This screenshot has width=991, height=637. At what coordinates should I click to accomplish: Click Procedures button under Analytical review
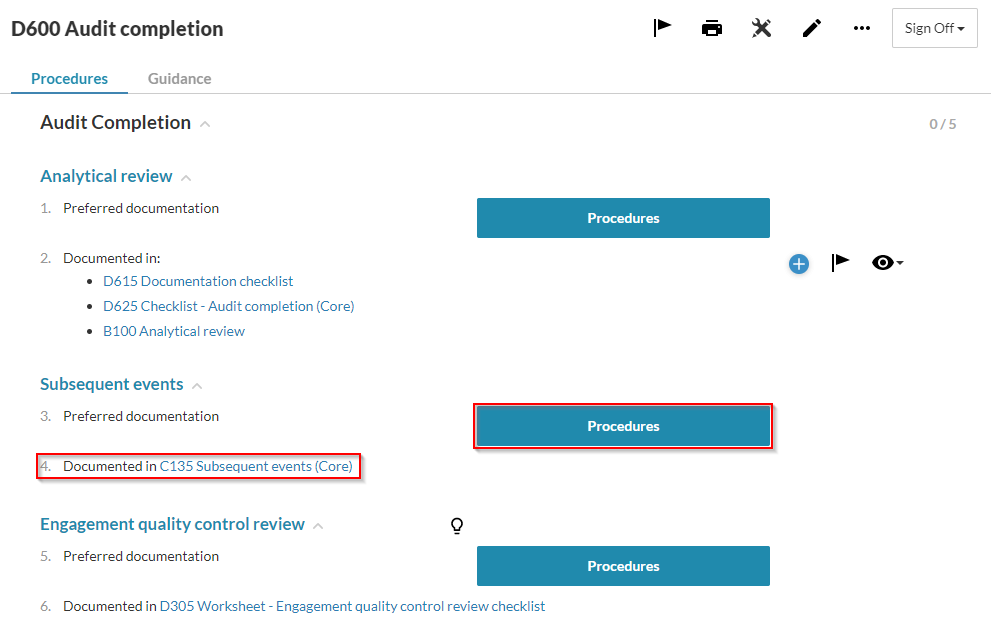pos(623,218)
